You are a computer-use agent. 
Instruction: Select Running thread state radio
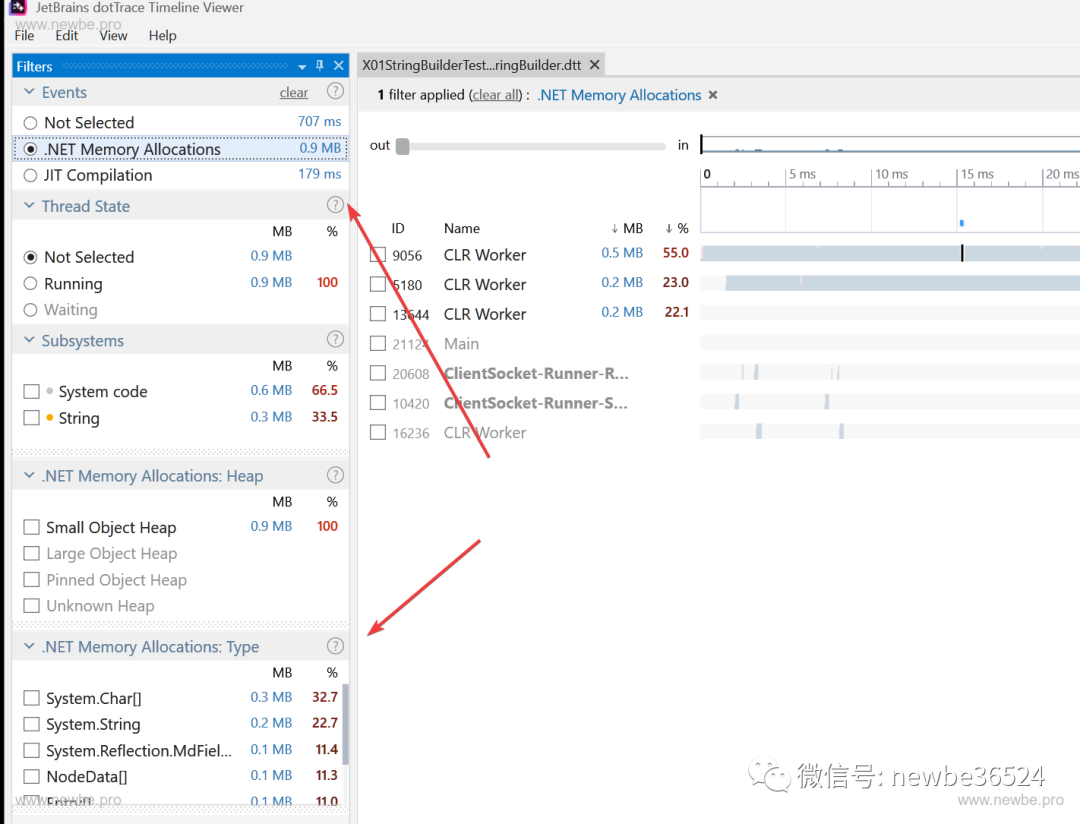[30, 283]
